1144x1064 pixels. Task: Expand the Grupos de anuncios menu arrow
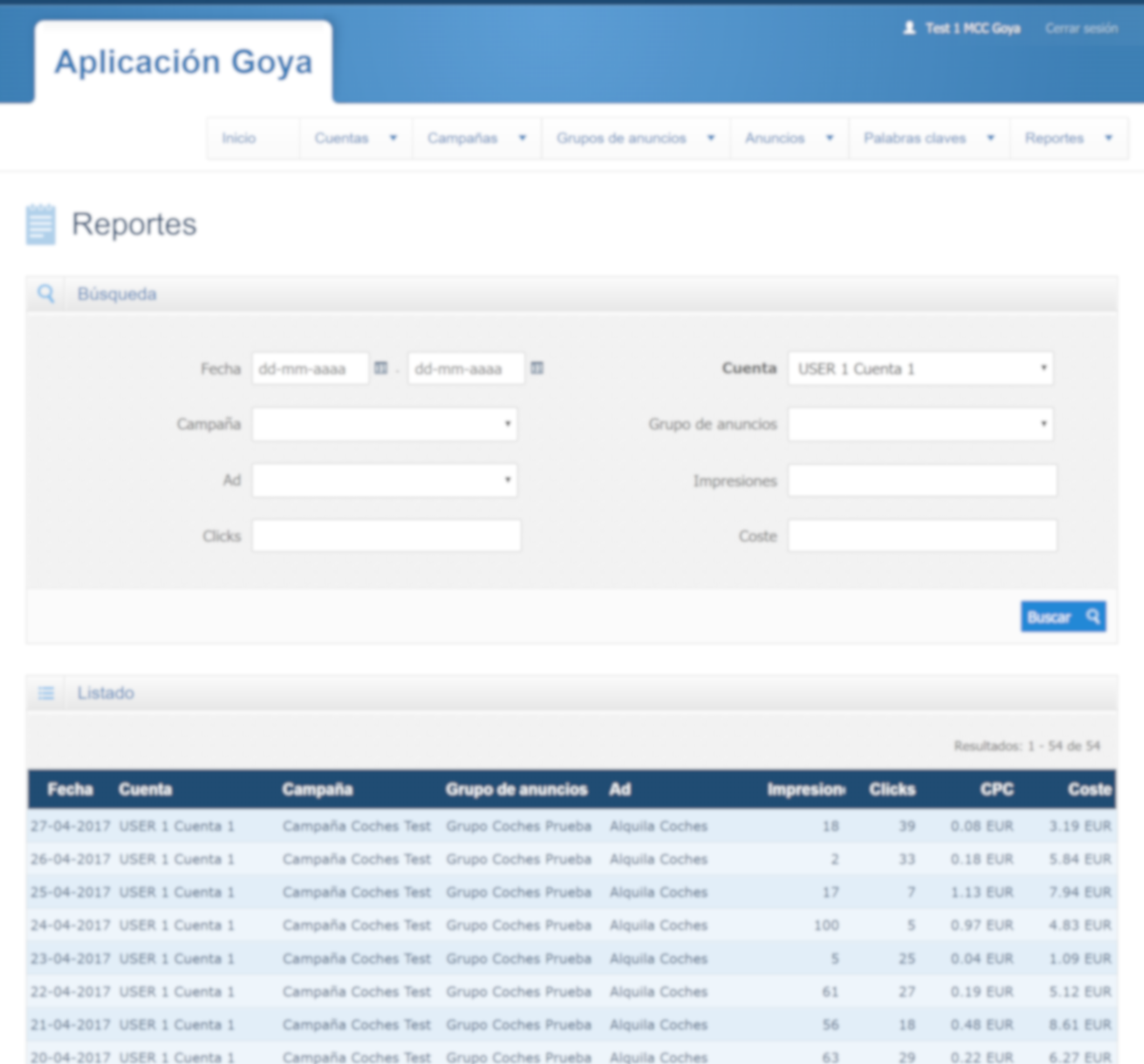(711, 138)
